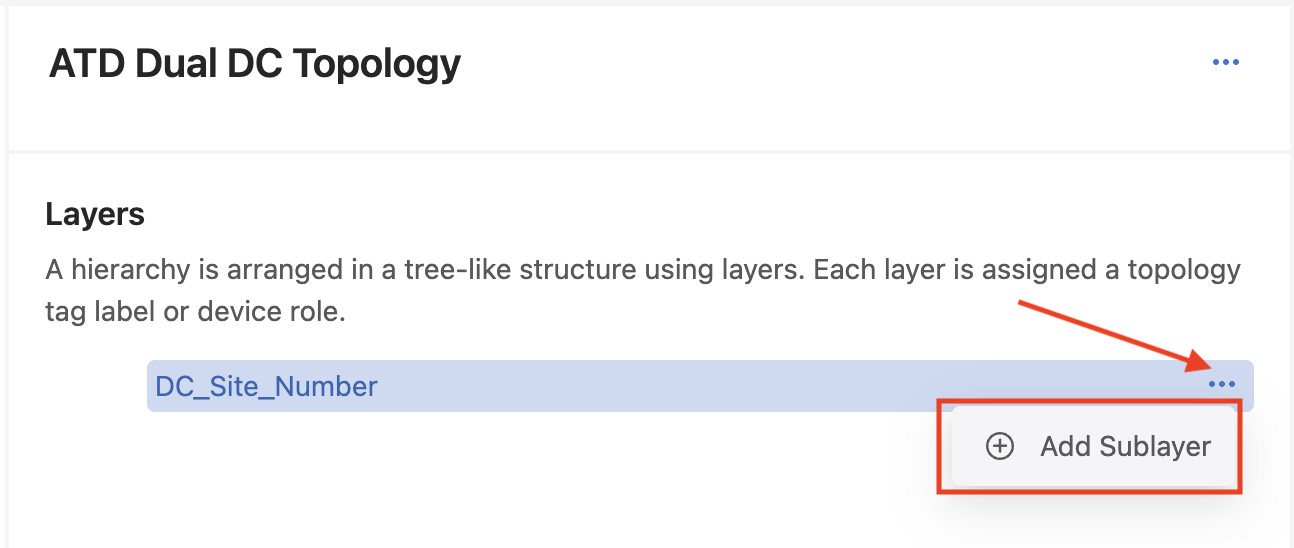Select the DC_Site_Number layer name
Viewport: 1294px width, 548px height.
(x=267, y=386)
